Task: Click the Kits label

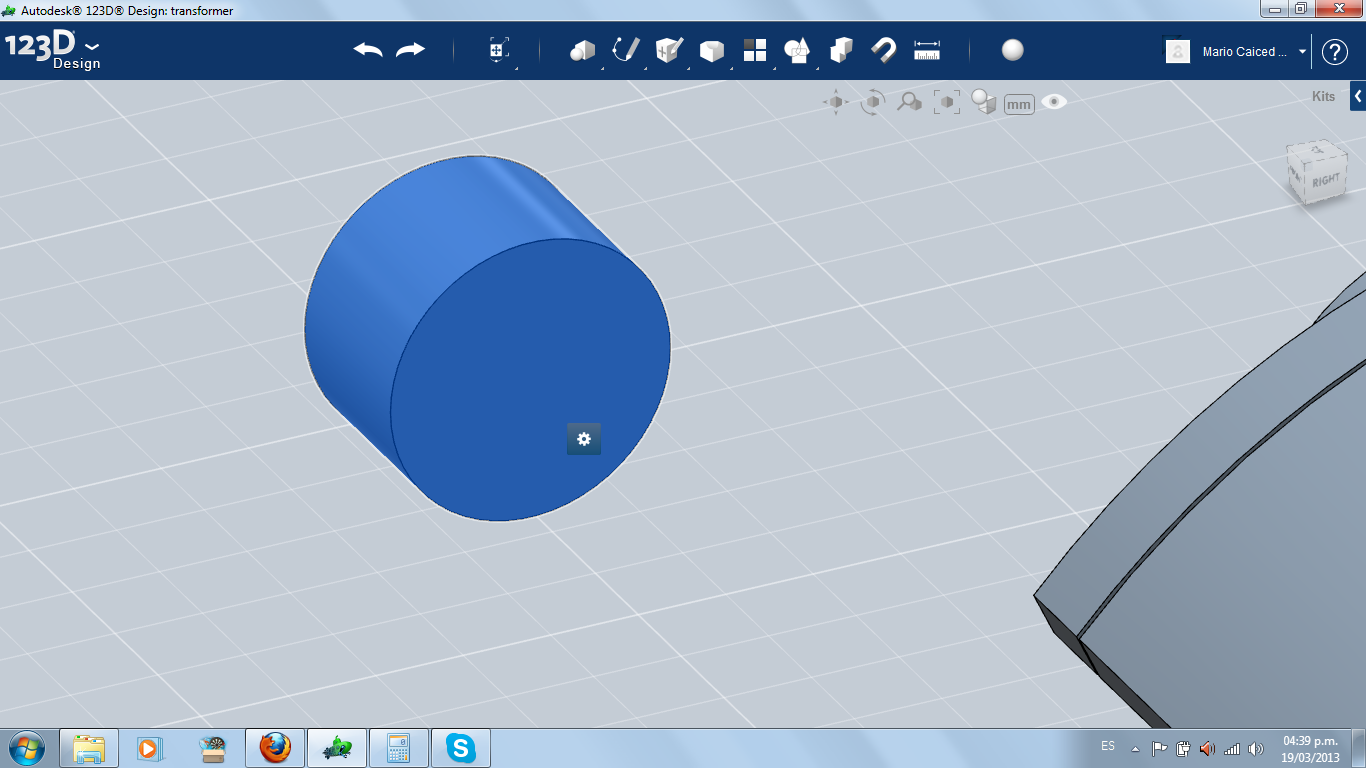Action: tap(1323, 97)
